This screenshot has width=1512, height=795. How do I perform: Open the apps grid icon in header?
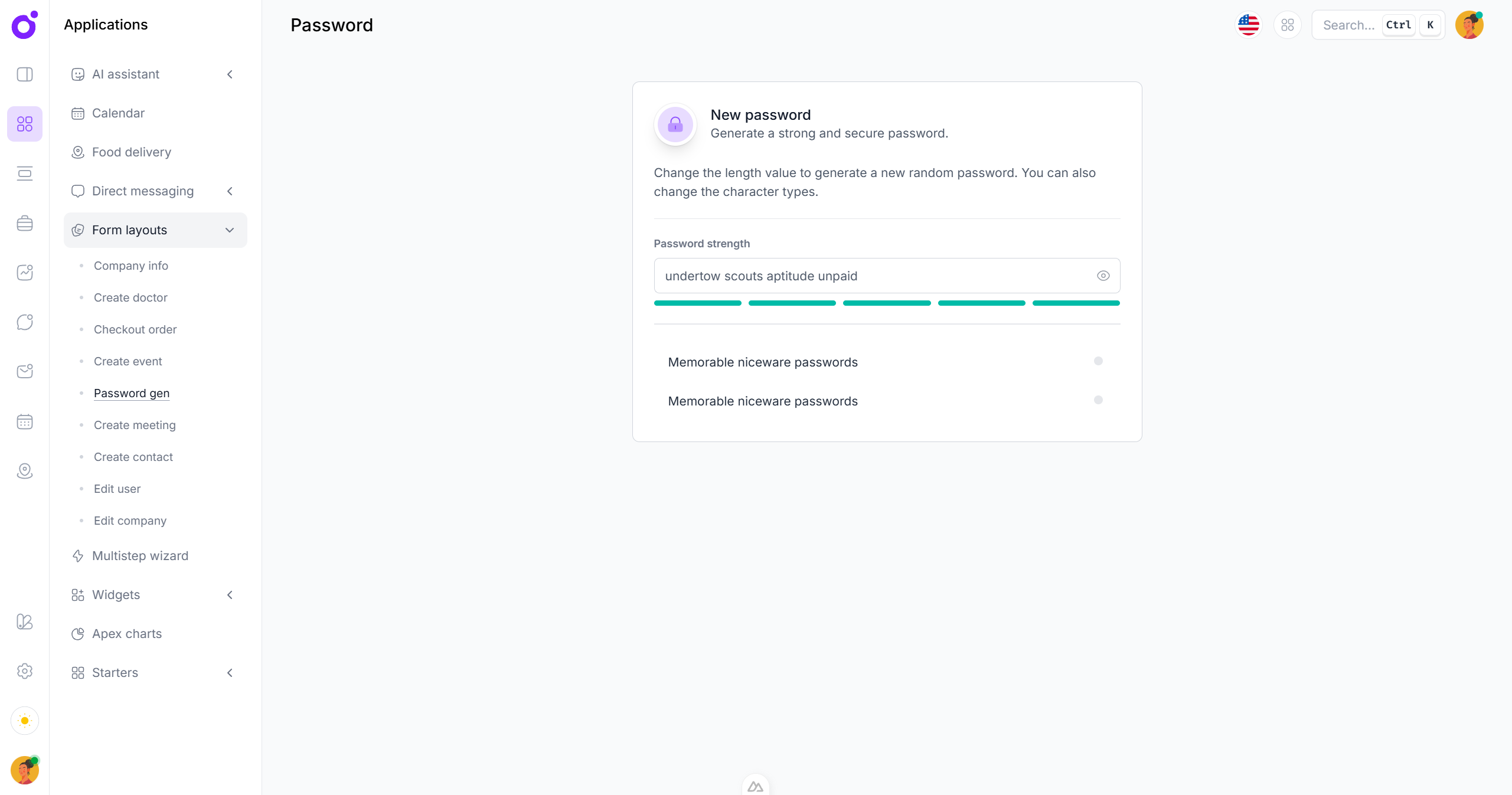coord(1287,25)
